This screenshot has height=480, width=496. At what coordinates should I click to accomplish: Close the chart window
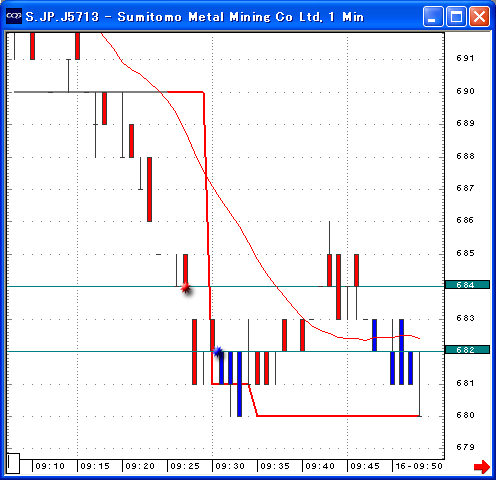[479, 16]
